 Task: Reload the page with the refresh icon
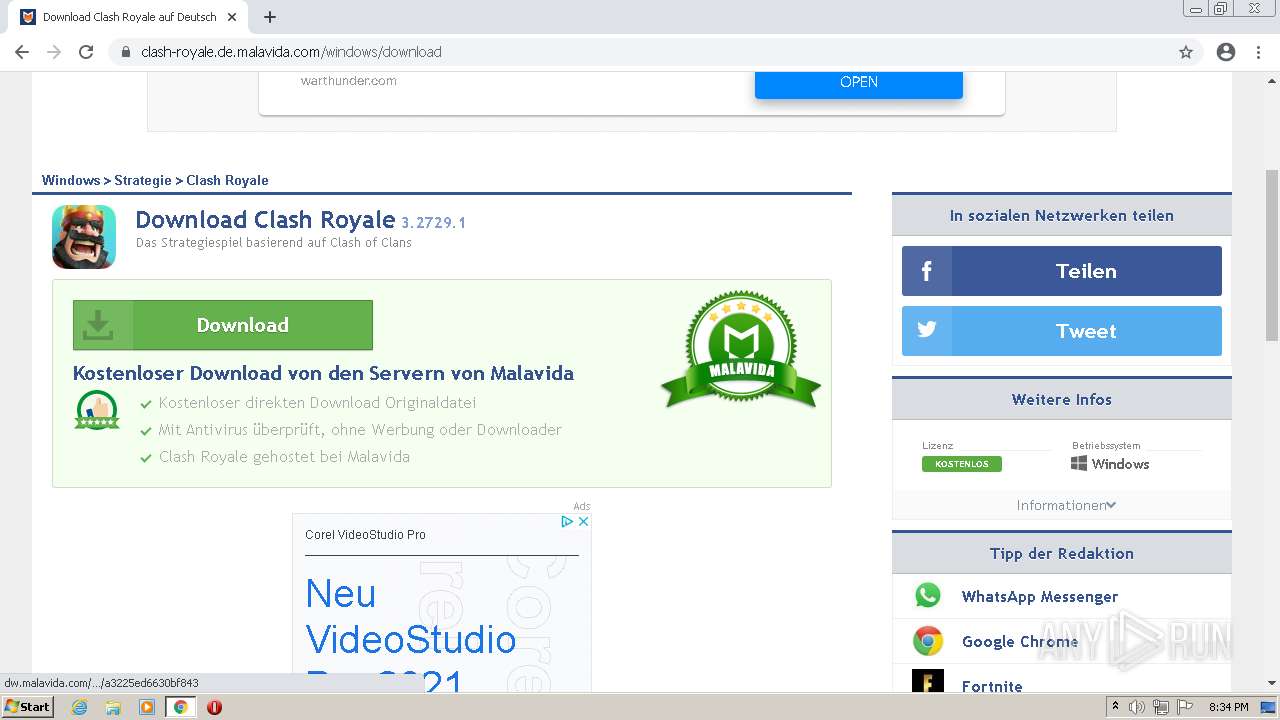click(86, 52)
